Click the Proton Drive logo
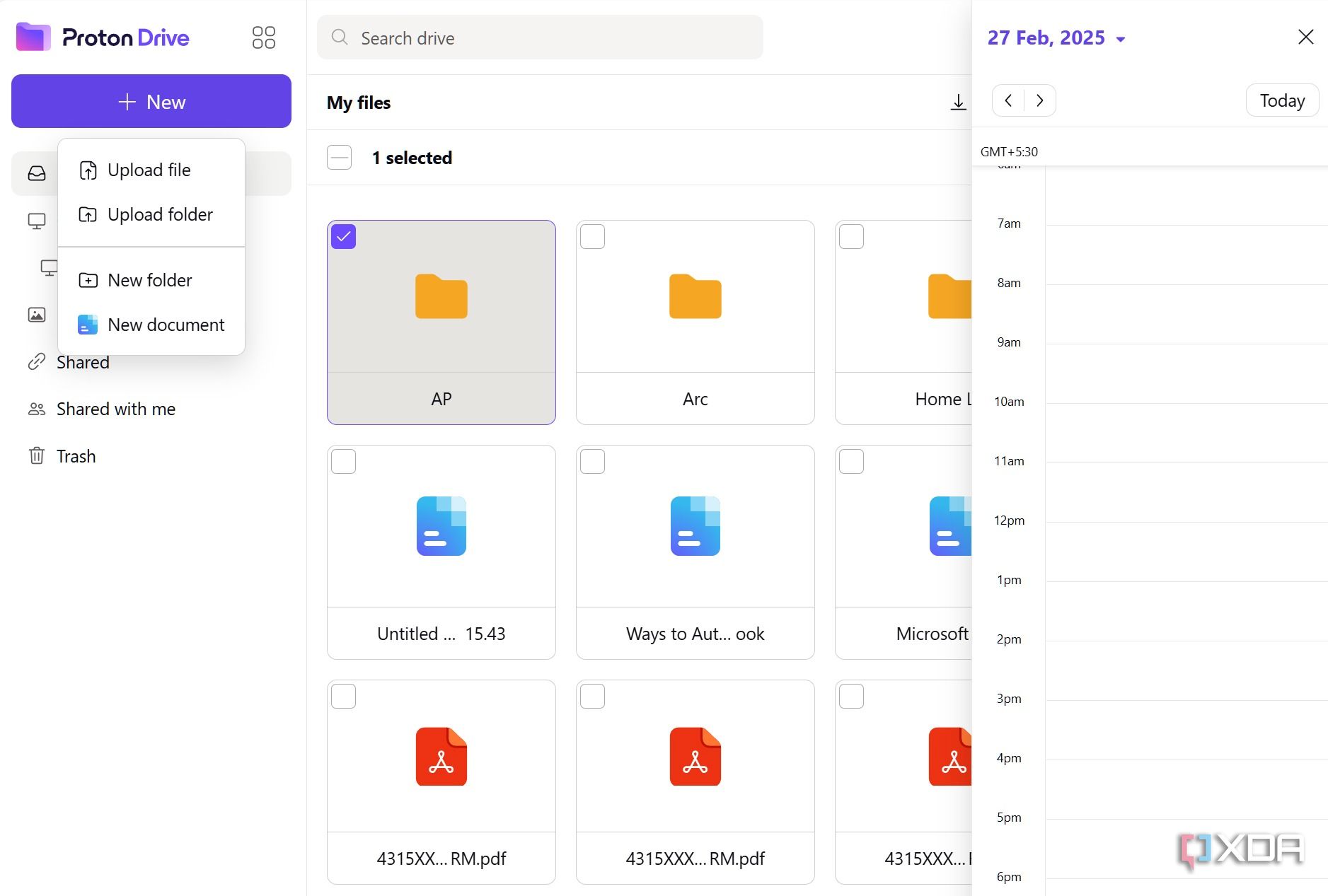Image resolution: width=1328 pixels, height=896 pixels. click(103, 37)
